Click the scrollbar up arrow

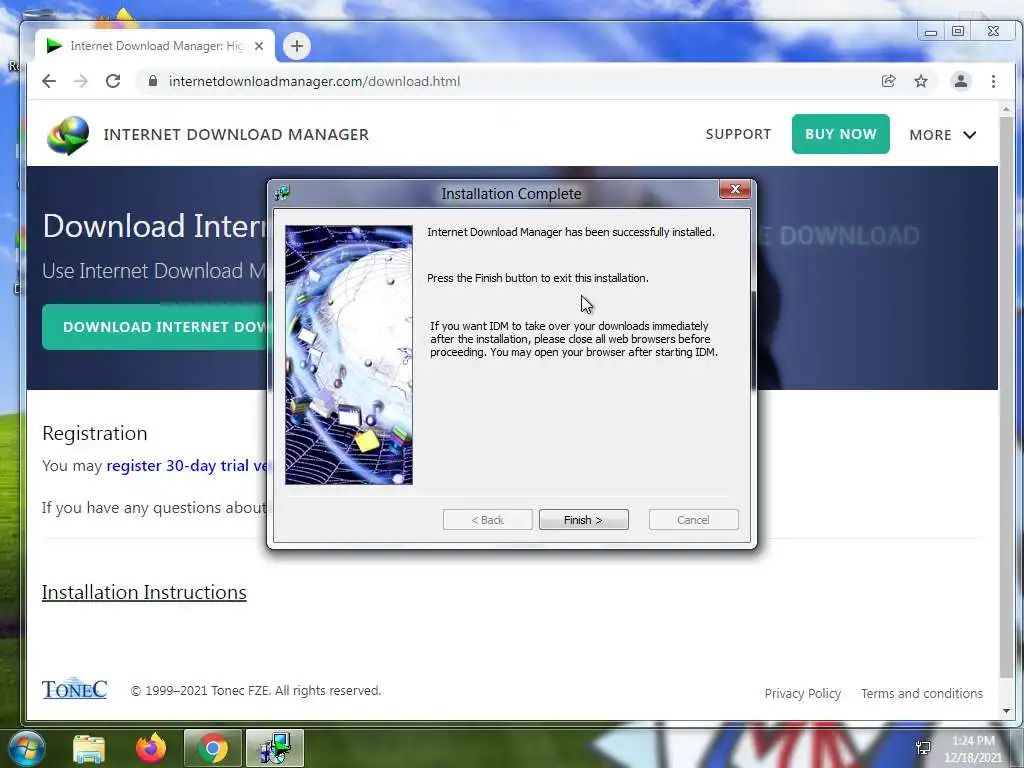point(1006,109)
